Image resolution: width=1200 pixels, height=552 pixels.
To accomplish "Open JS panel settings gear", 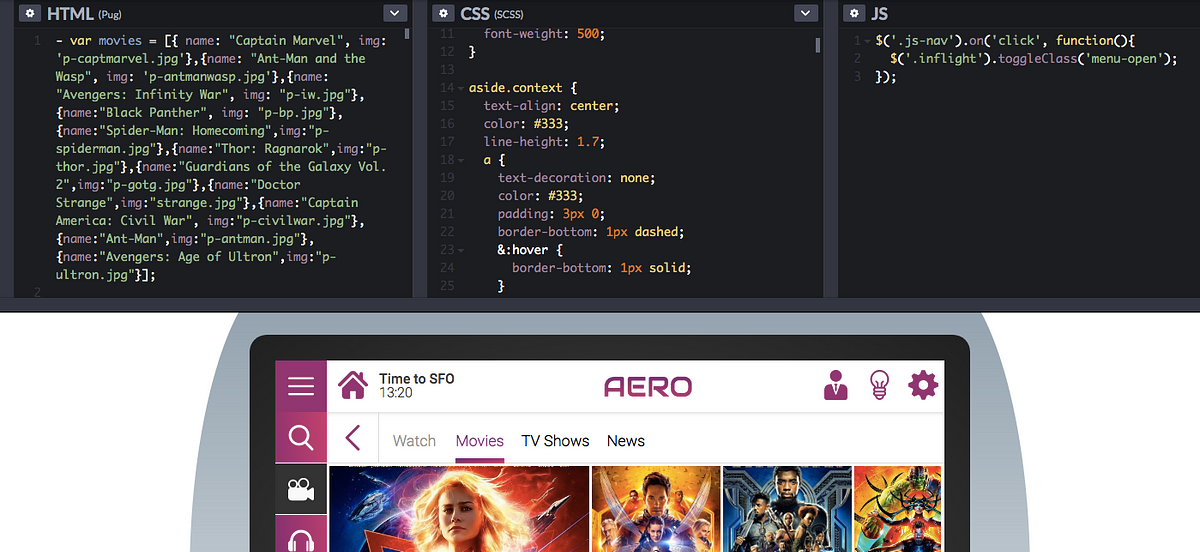I will click(x=854, y=13).
